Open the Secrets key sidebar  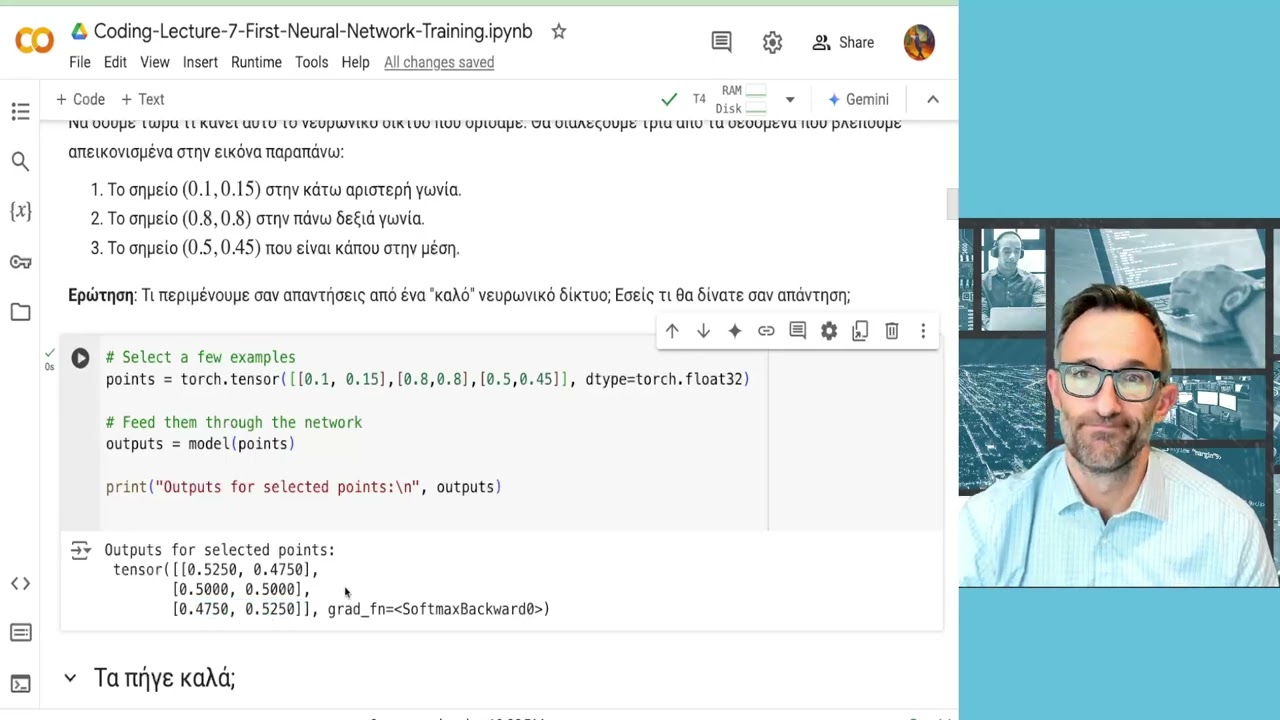(20, 262)
